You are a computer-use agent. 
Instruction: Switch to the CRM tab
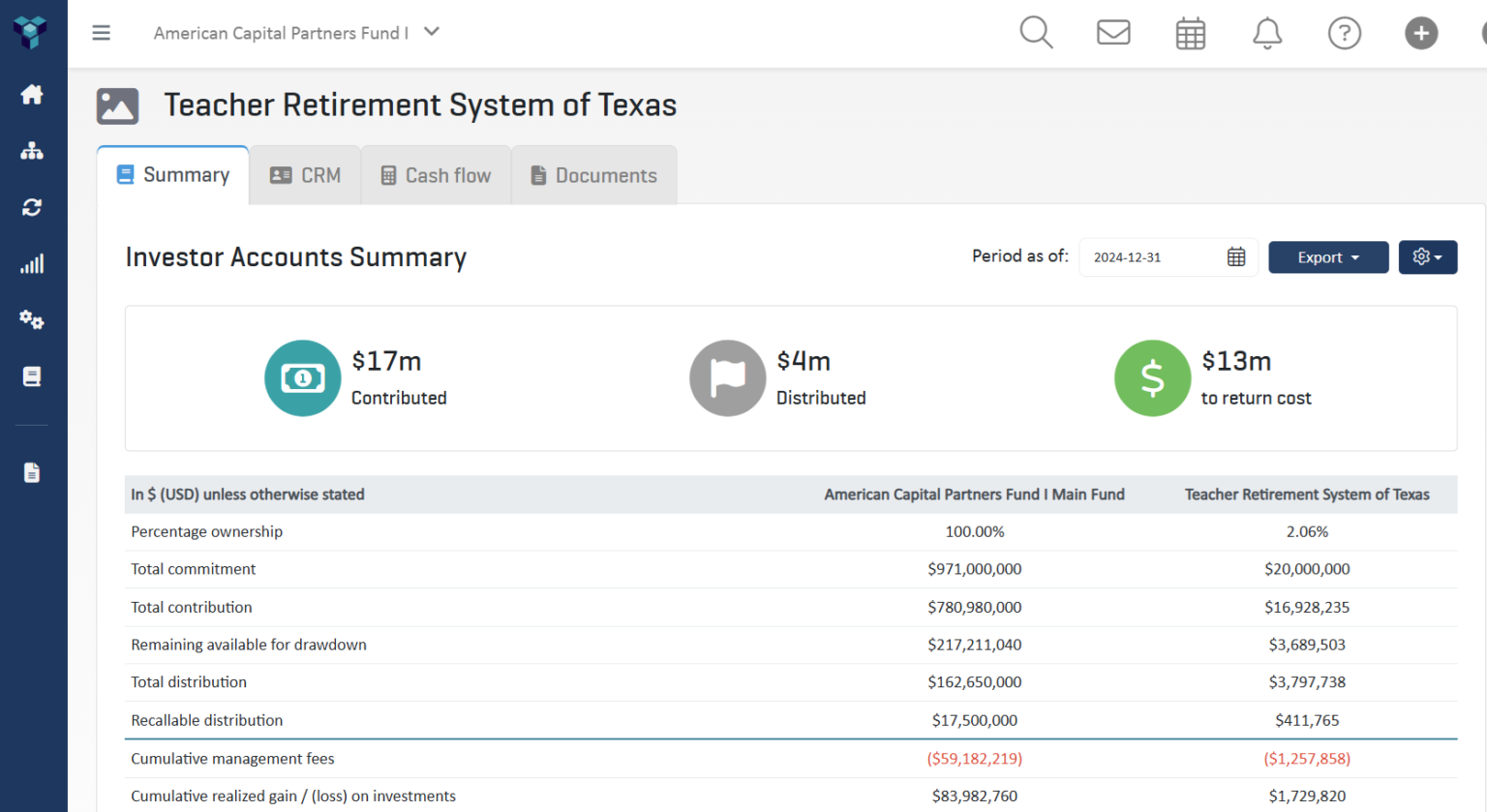[x=305, y=175]
